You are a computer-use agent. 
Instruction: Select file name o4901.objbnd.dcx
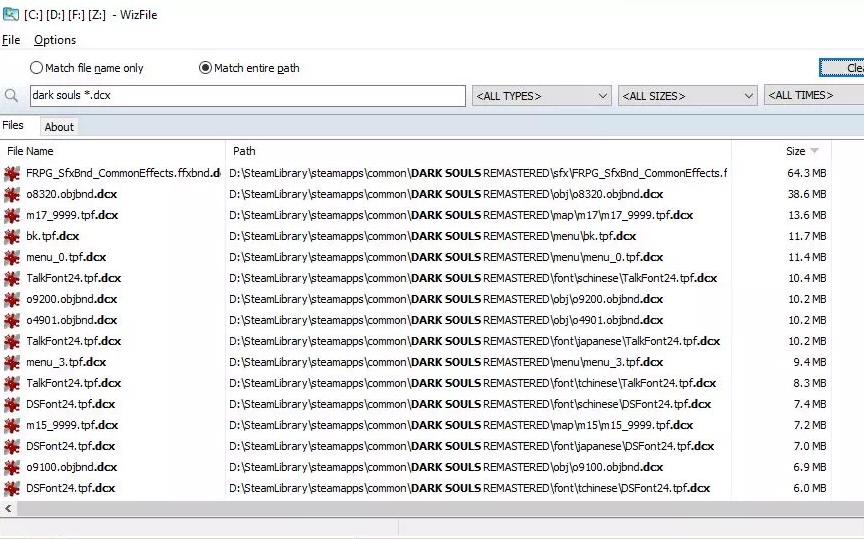click(72, 320)
